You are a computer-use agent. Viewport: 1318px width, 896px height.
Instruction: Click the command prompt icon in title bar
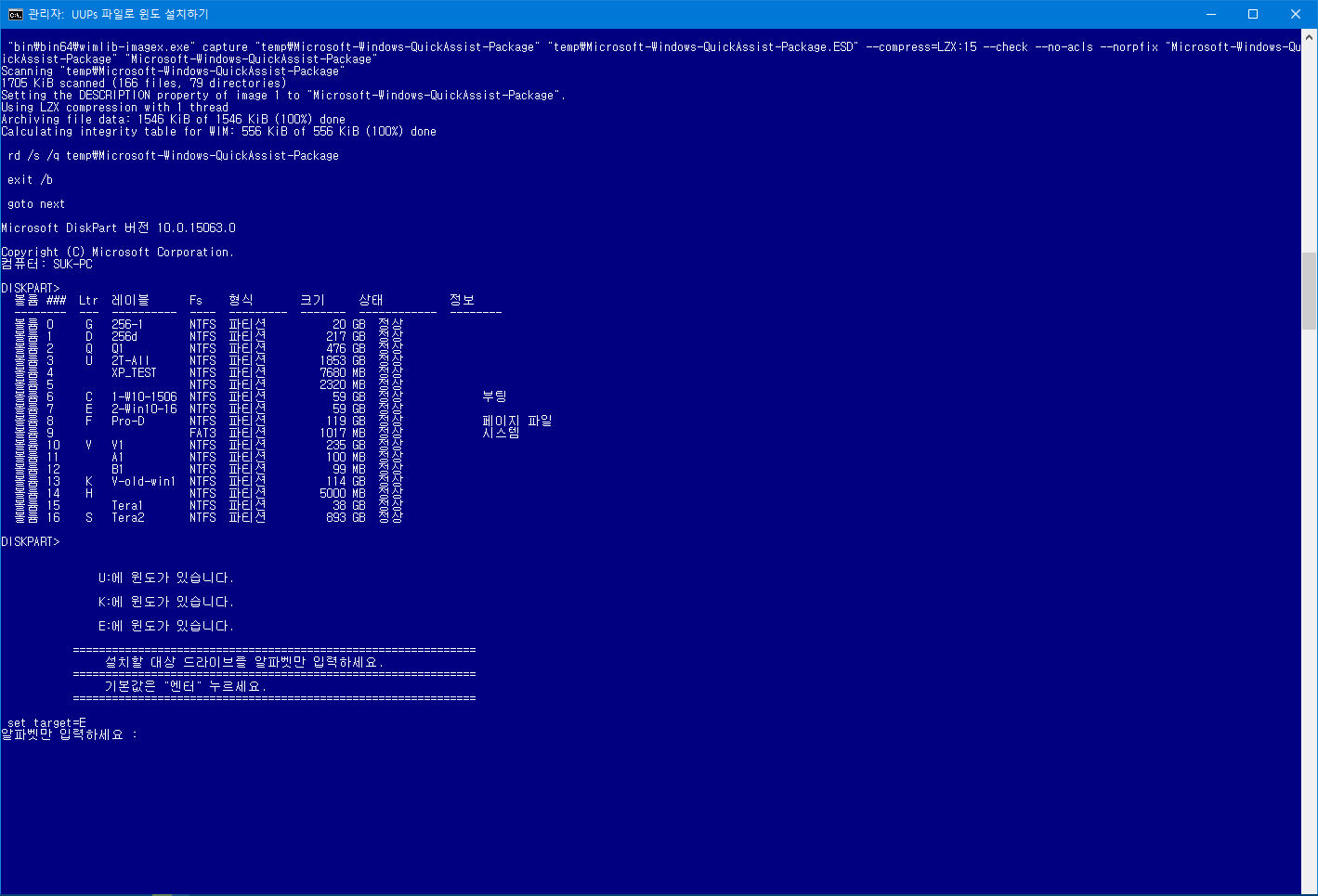coord(15,14)
